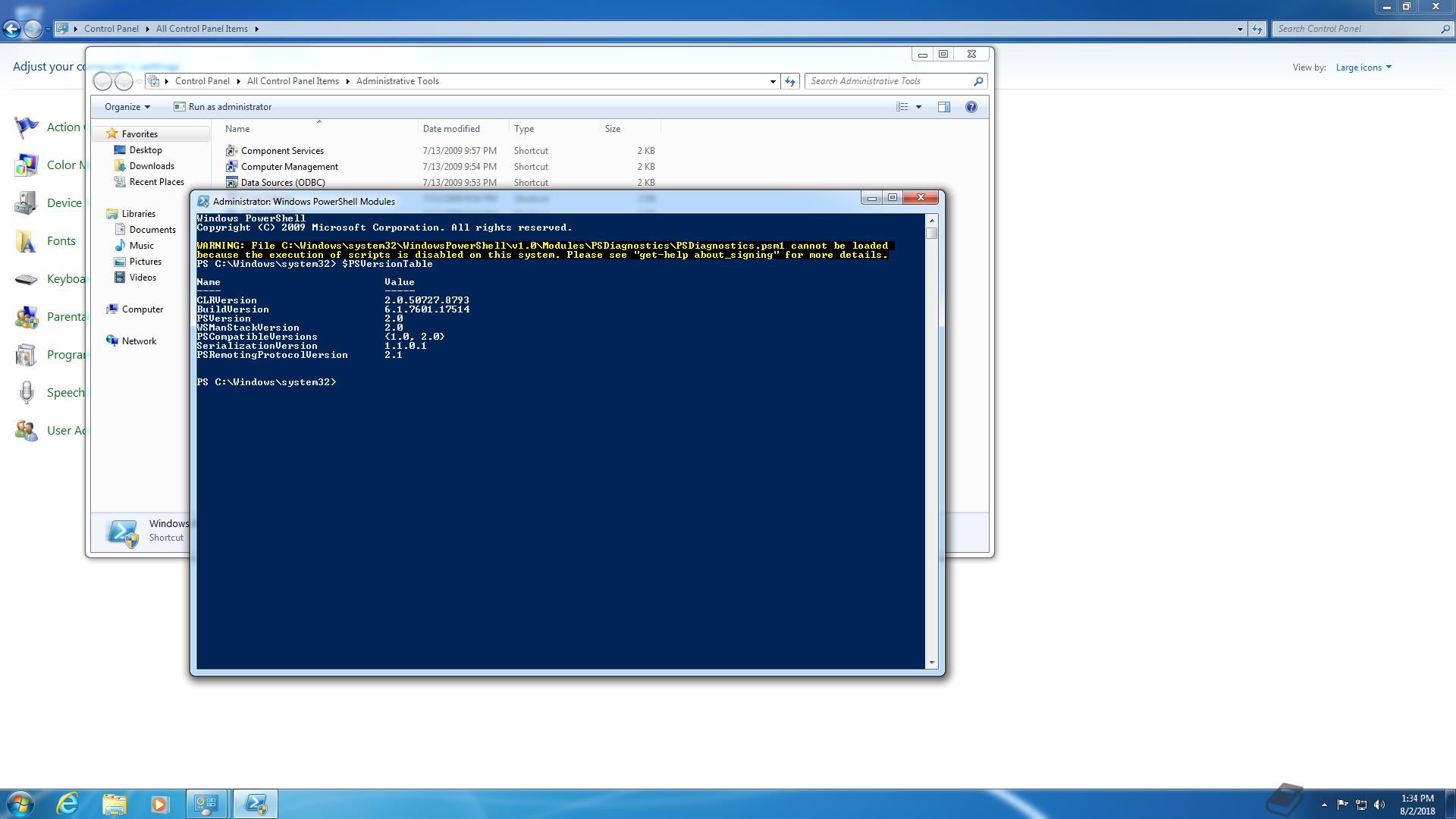1456x819 pixels.
Task: Click the PowerShell window title bar icon
Action: coord(203,202)
